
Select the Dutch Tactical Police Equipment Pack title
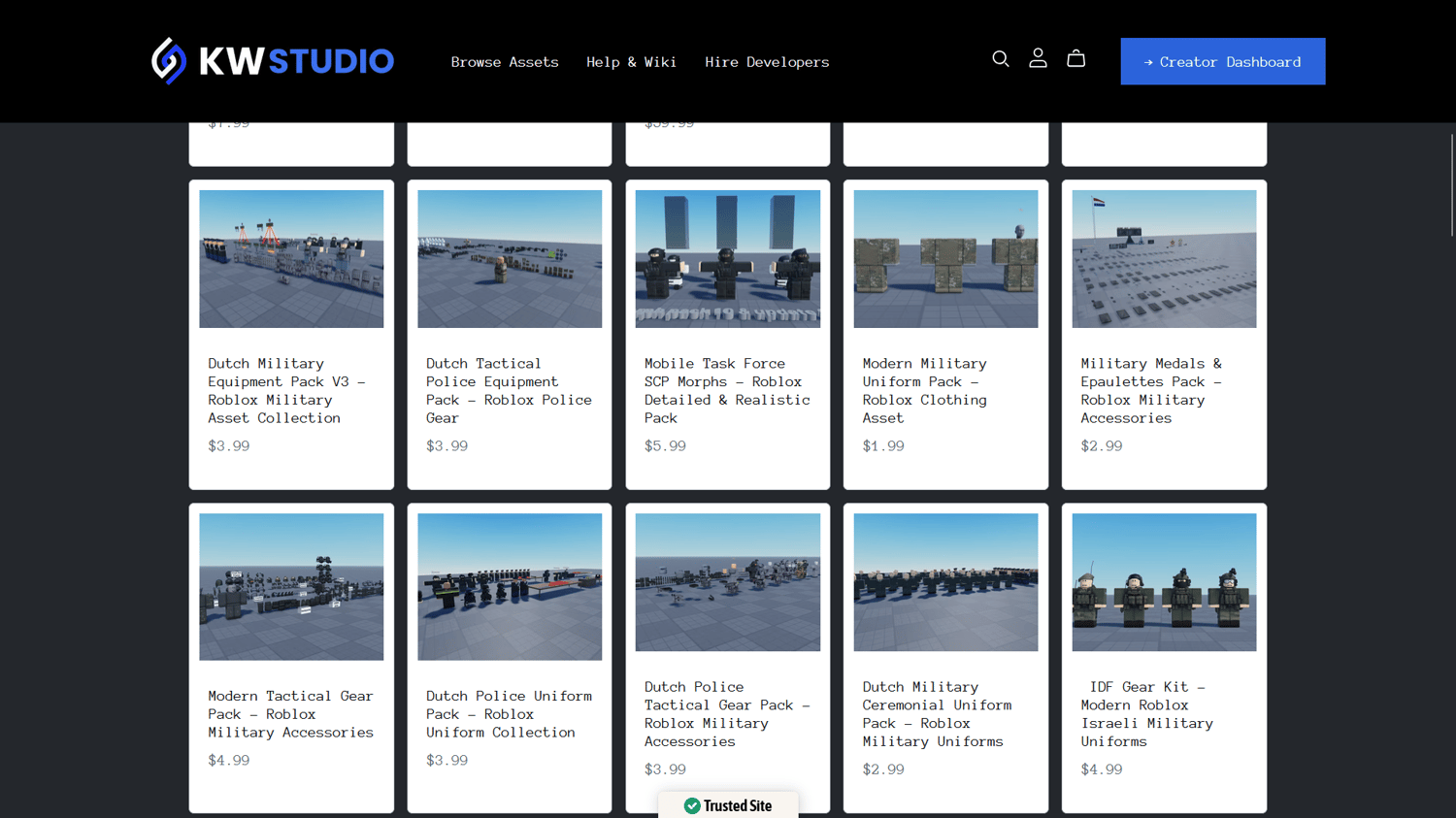509,391
